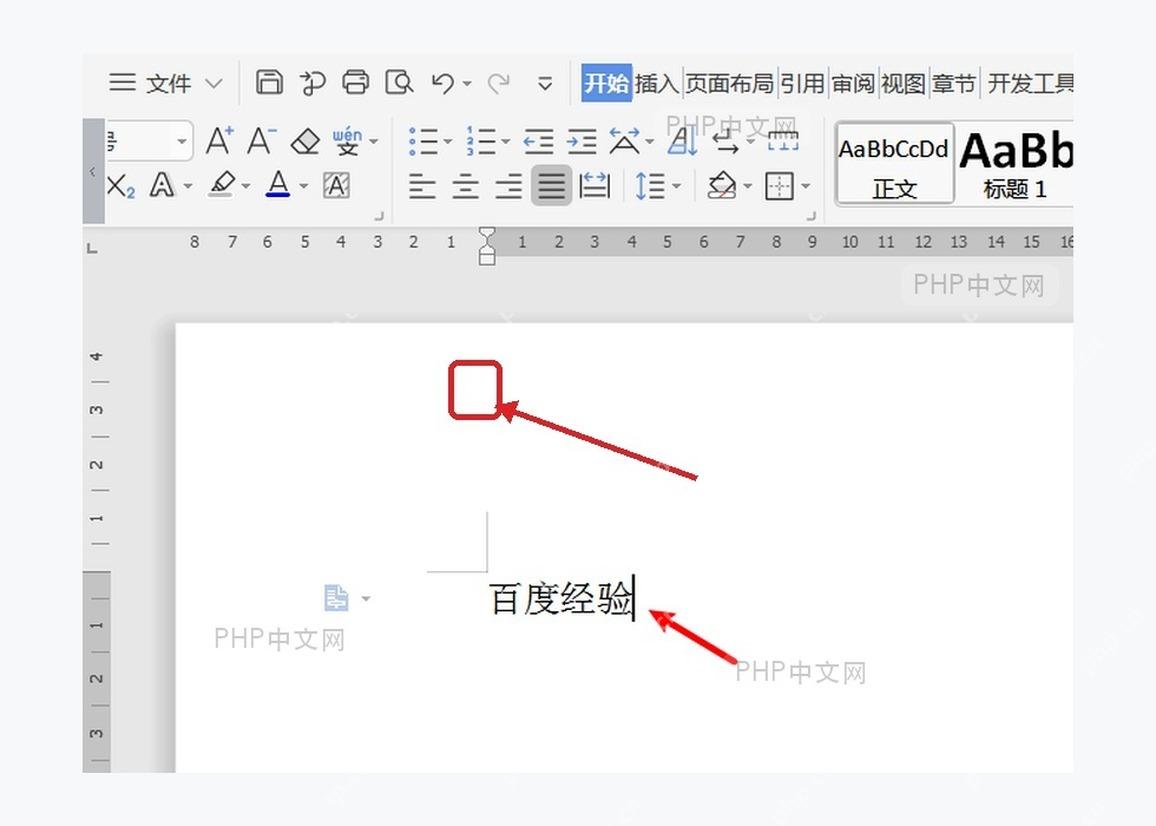Apply numbered list icon
The image size is (1156, 826).
481,141
